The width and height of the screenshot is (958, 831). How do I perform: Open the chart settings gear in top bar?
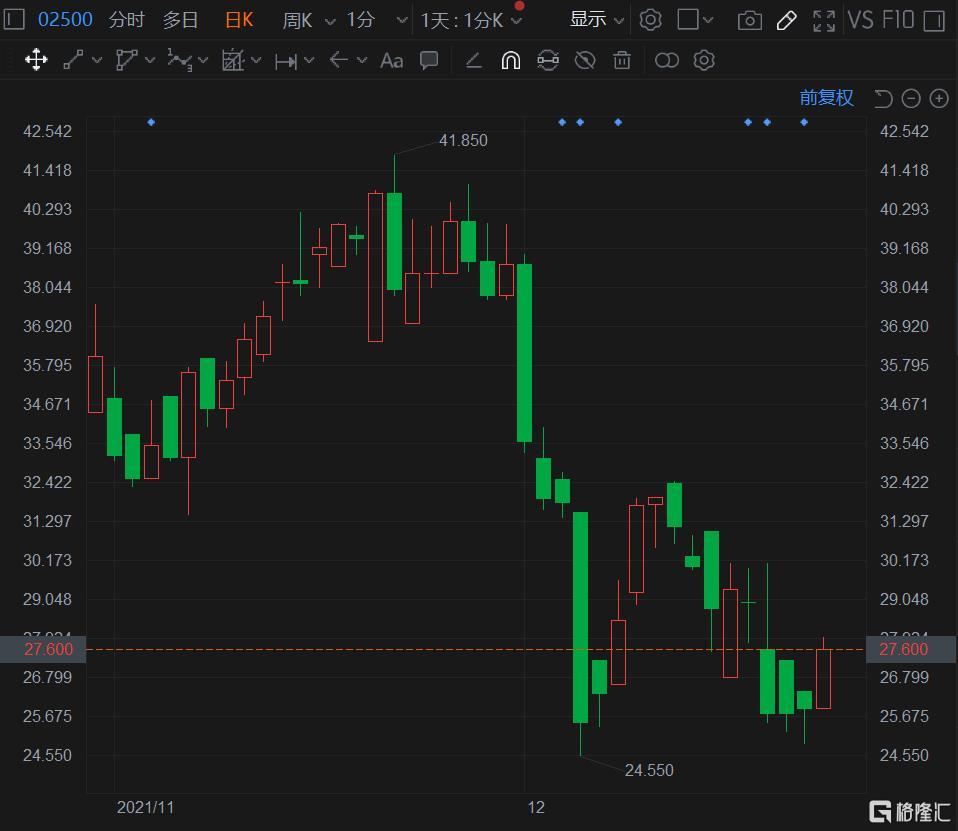pos(650,20)
